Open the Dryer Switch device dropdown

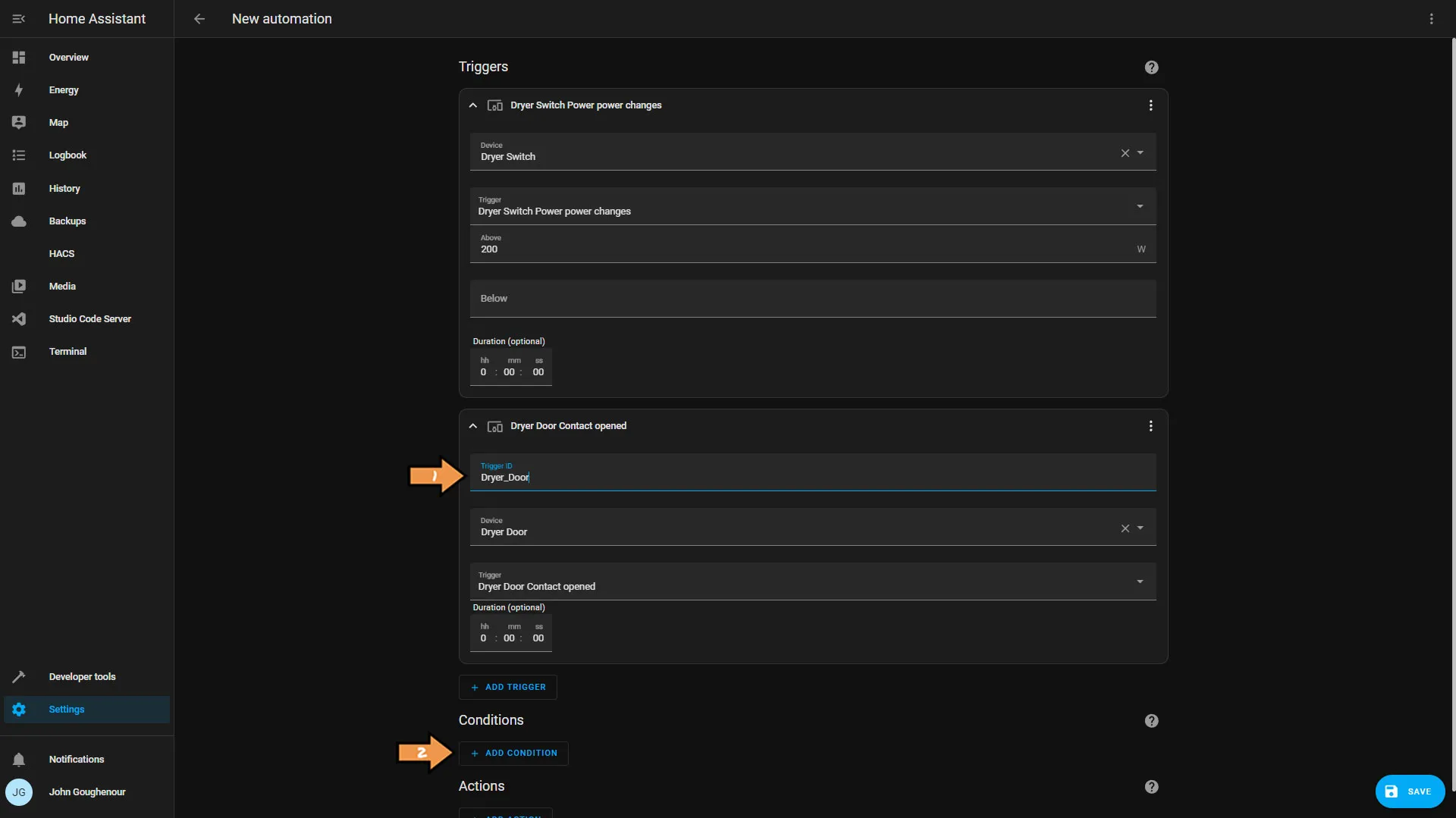[1140, 153]
